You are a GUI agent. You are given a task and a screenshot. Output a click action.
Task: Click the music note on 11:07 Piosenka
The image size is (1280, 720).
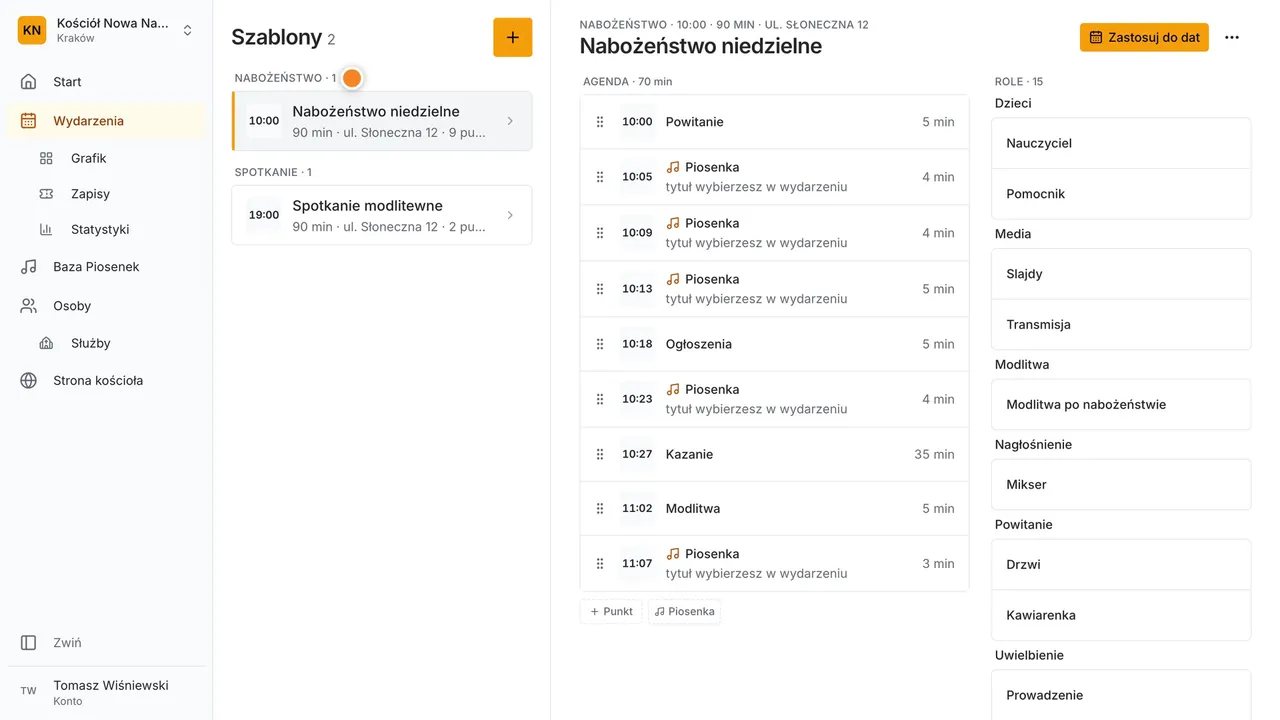[673, 554]
